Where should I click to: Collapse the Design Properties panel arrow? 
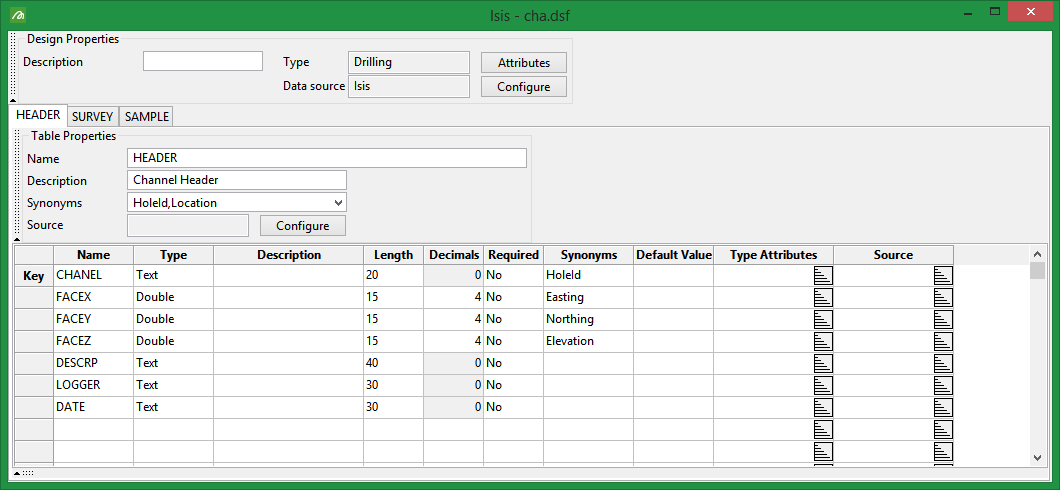pyautogui.click(x=13, y=100)
